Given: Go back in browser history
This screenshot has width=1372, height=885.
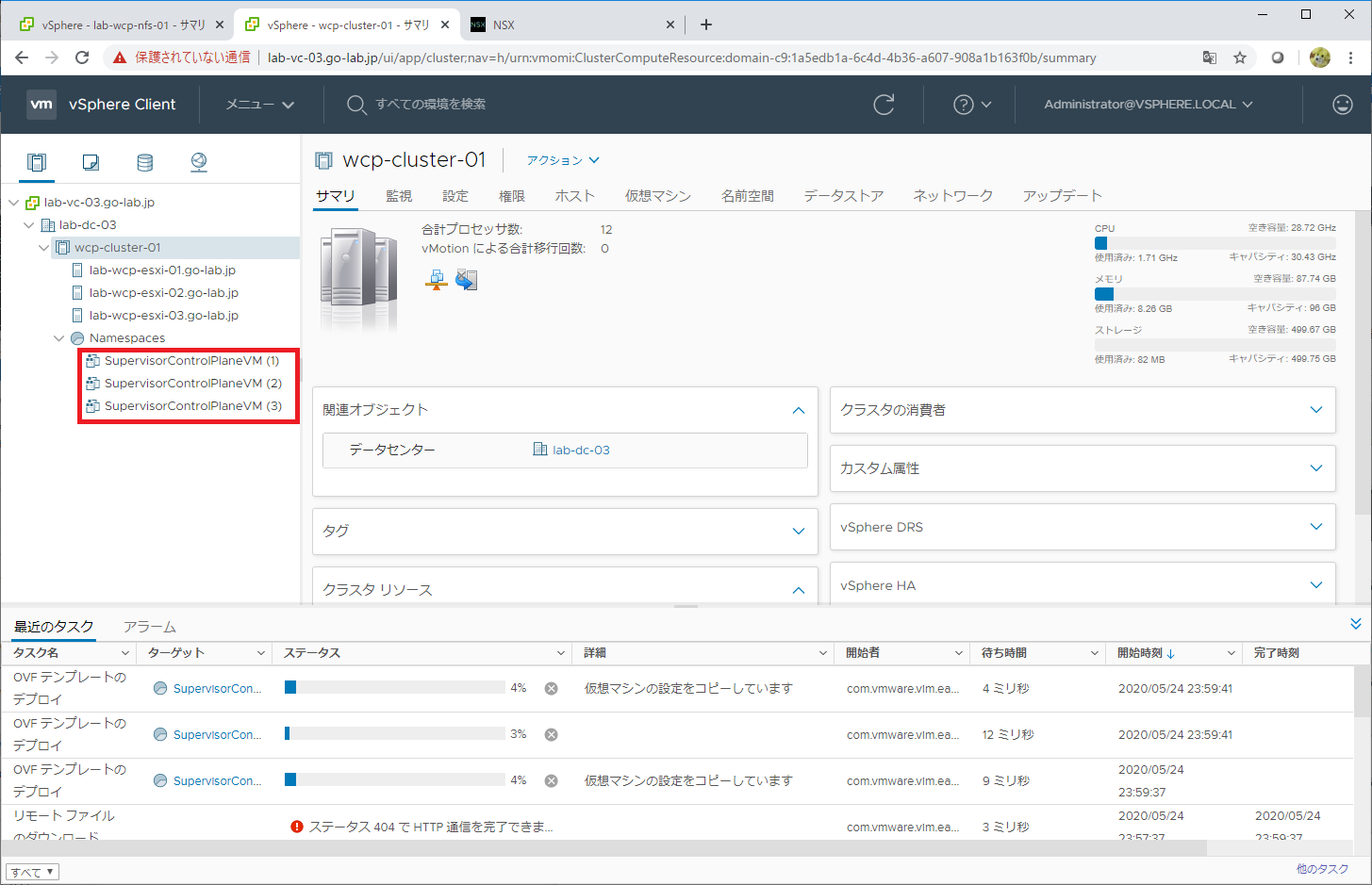Looking at the screenshot, I should coord(21,57).
